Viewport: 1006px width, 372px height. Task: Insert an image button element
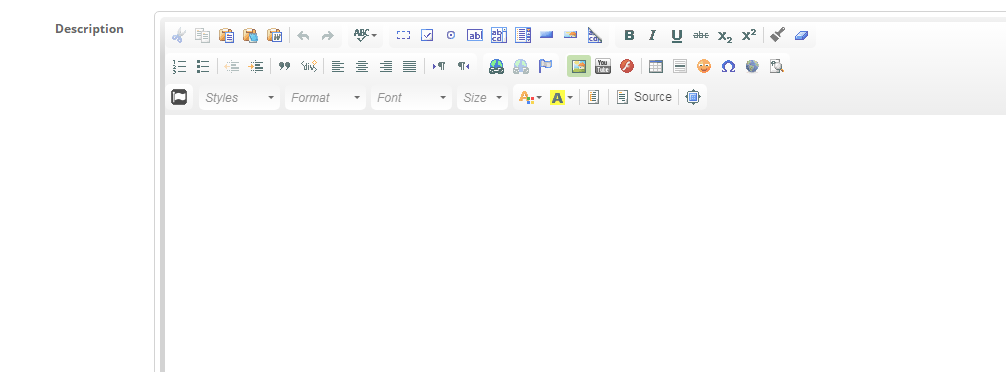(570, 35)
